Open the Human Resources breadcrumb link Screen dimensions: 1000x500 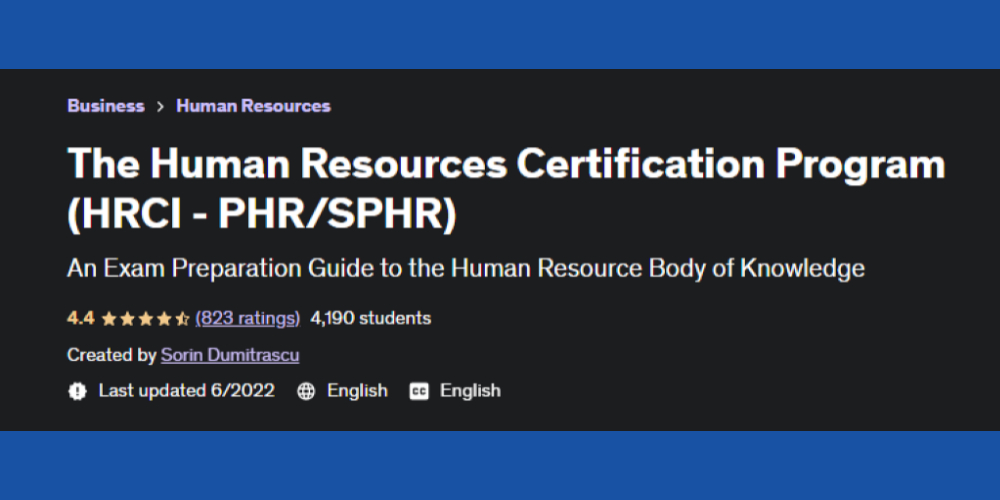253,106
